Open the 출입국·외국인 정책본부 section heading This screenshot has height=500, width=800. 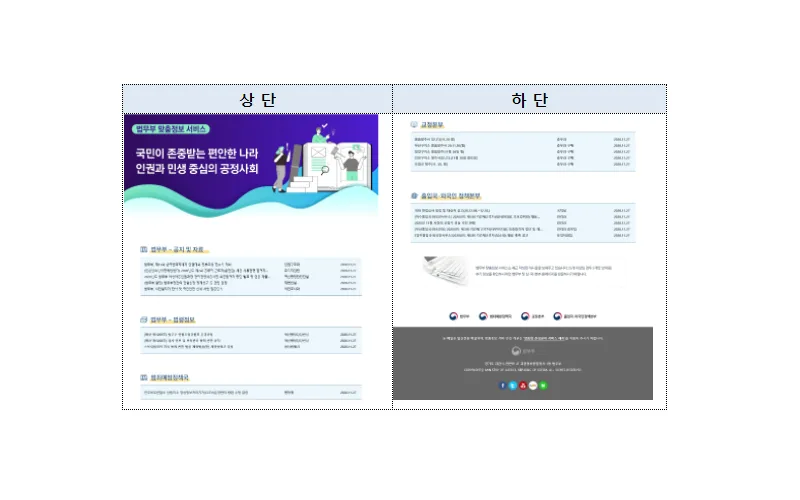pos(451,196)
